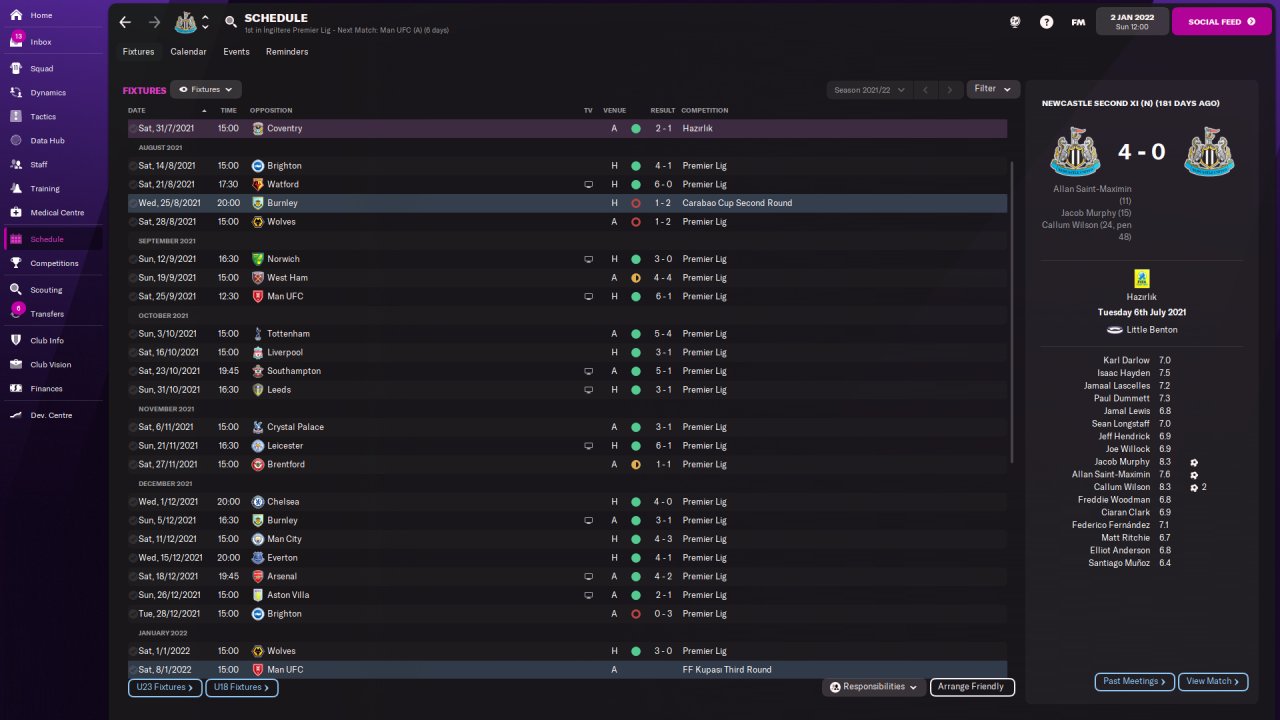Switch to the Fixtures tab

pos(139,52)
